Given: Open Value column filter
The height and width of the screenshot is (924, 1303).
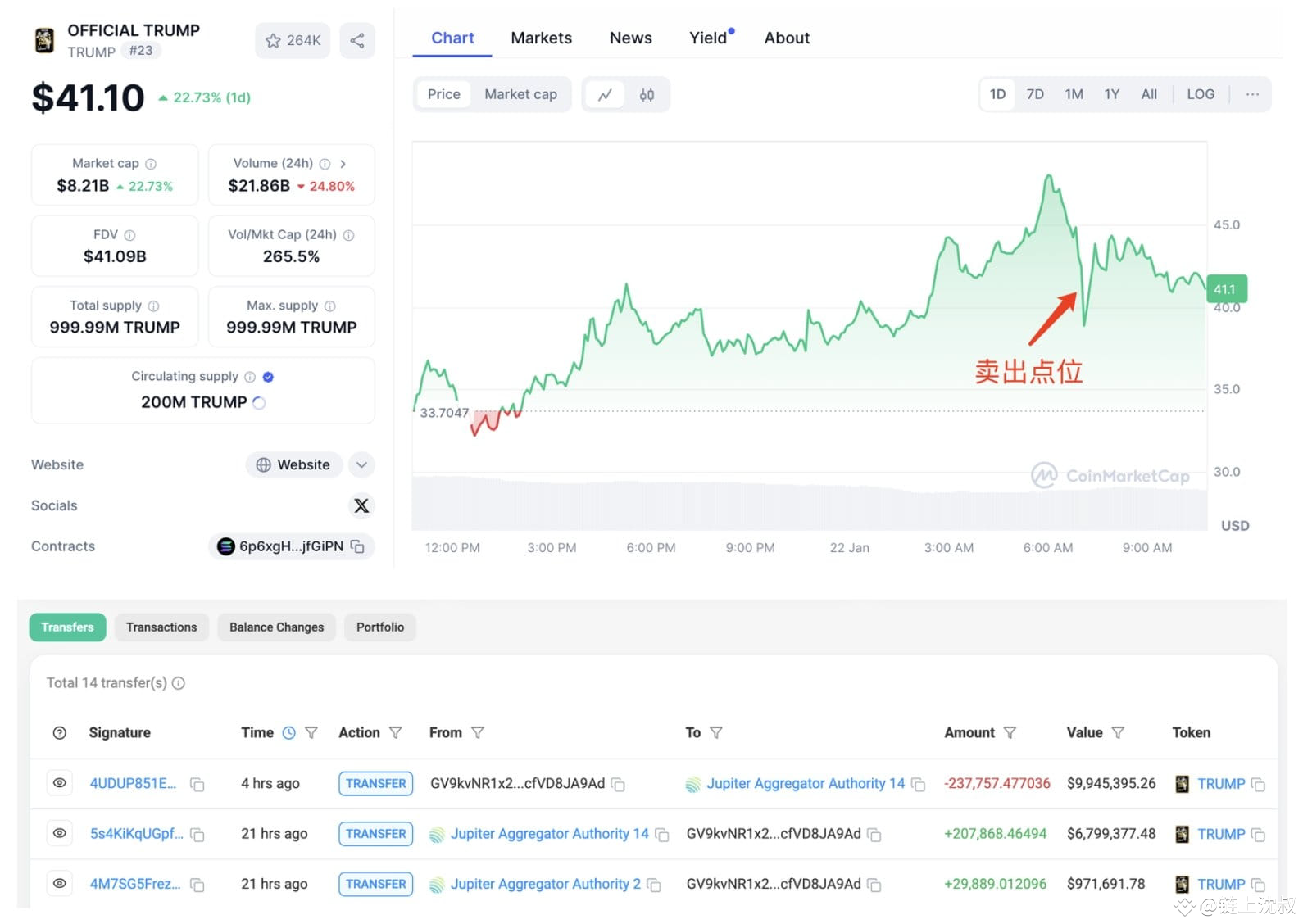Looking at the screenshot, I should pyautogui.click(x=1118, y=733).
